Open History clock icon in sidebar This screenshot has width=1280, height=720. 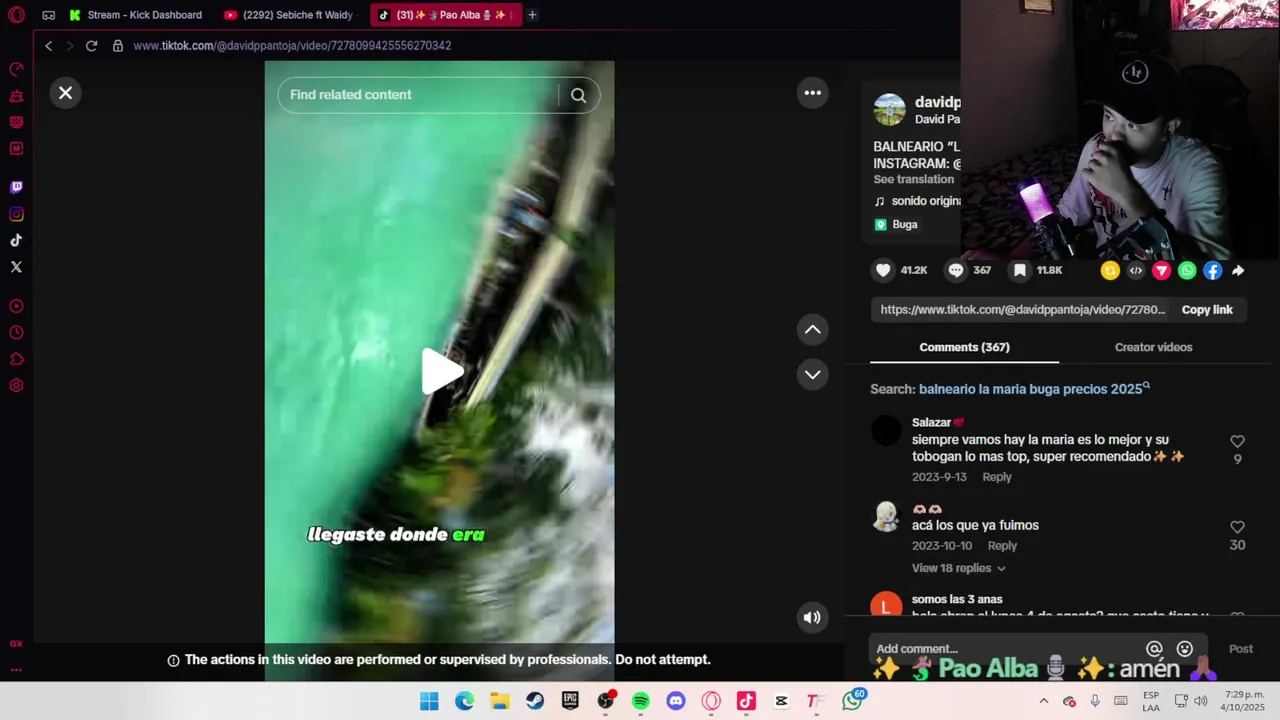point(16,333)
